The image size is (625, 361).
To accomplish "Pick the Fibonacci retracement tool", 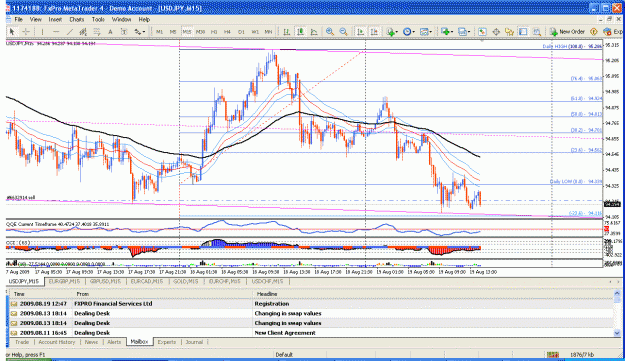I will click(x=97, y=31).
